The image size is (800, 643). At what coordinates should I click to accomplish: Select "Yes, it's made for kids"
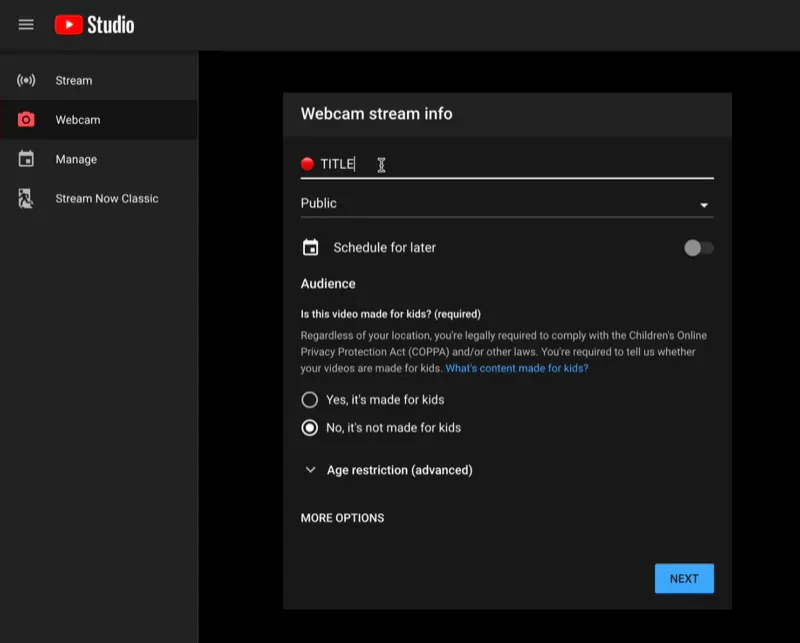[x=310, y=400]
